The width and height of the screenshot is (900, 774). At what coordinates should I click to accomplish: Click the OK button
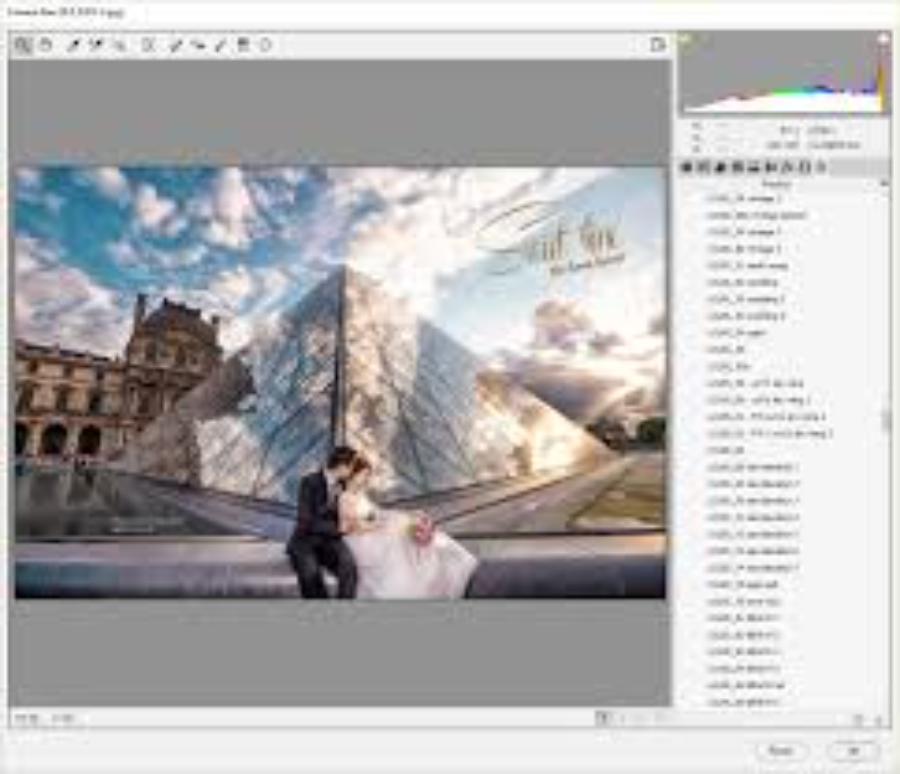click(x=853, y=750)
